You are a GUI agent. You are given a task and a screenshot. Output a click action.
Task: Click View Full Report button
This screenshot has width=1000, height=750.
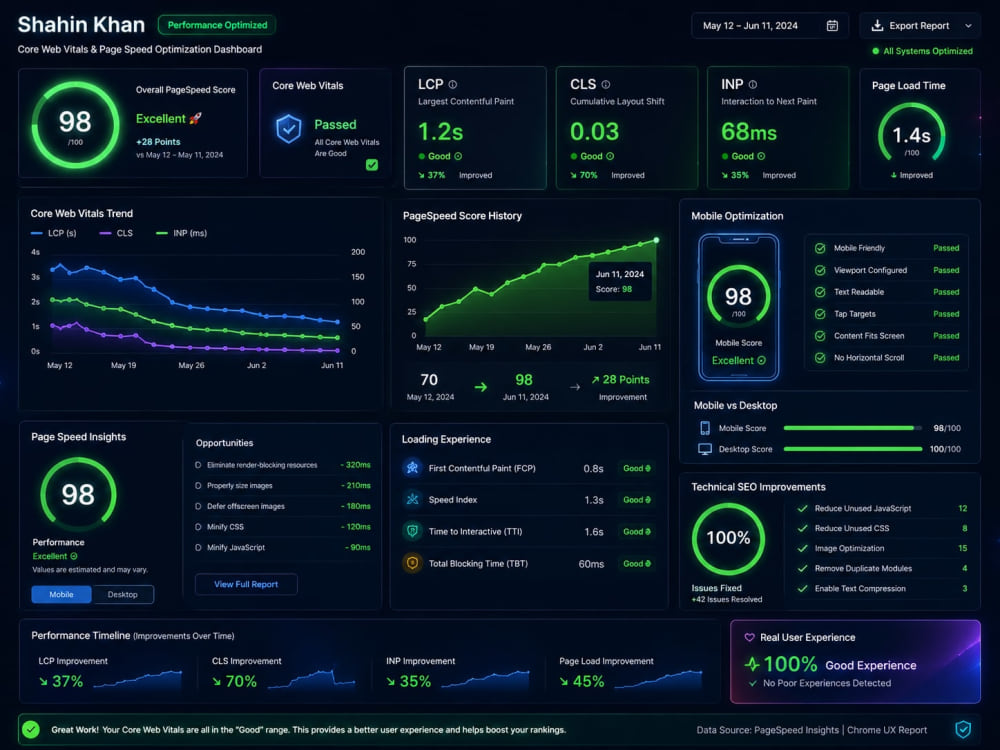tap(246, 584)
